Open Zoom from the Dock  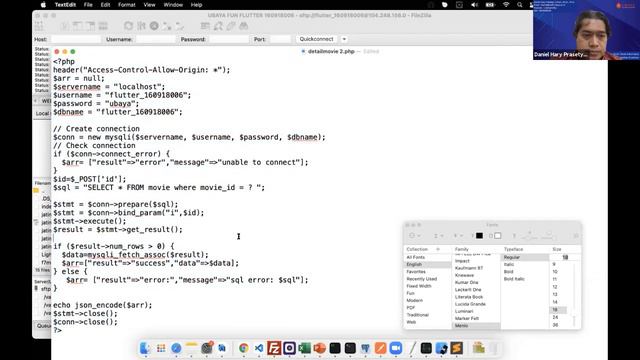click(396, 348)
